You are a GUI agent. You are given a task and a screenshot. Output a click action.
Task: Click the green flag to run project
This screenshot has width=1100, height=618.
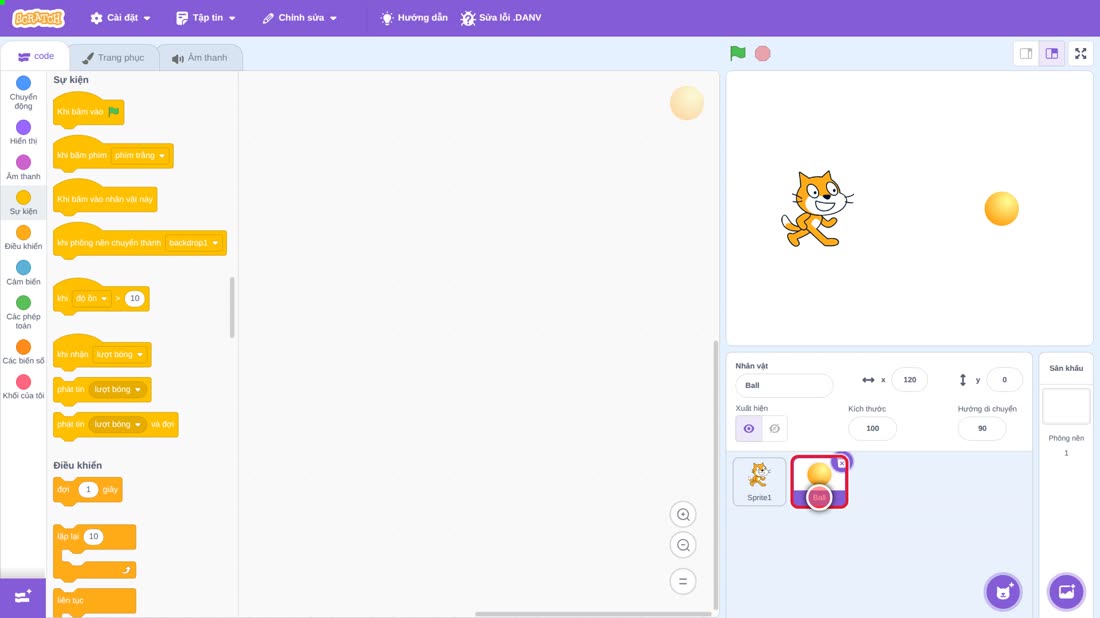point(737,53)
